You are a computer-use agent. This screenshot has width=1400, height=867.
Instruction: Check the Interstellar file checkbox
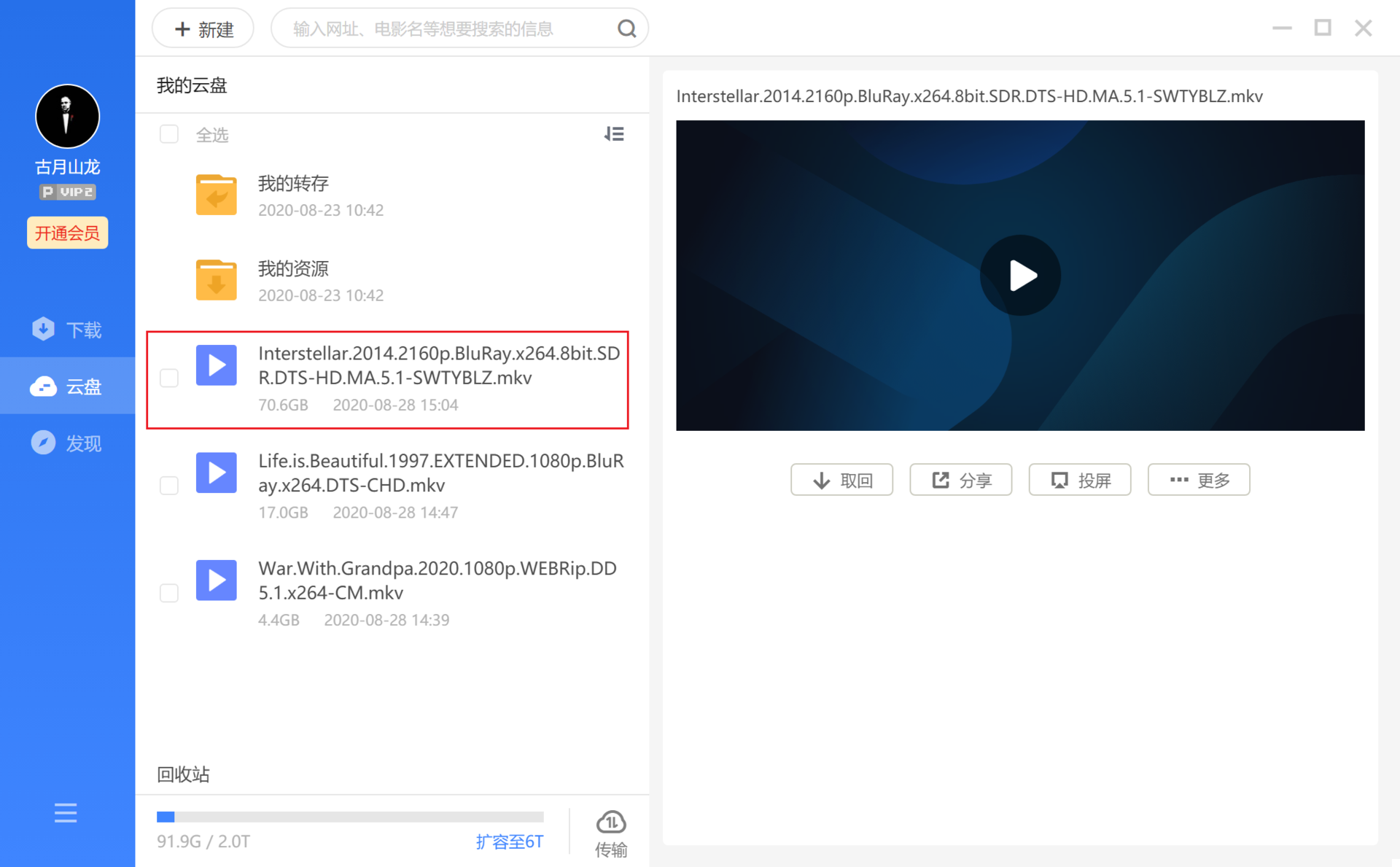(x=168, y=378)
